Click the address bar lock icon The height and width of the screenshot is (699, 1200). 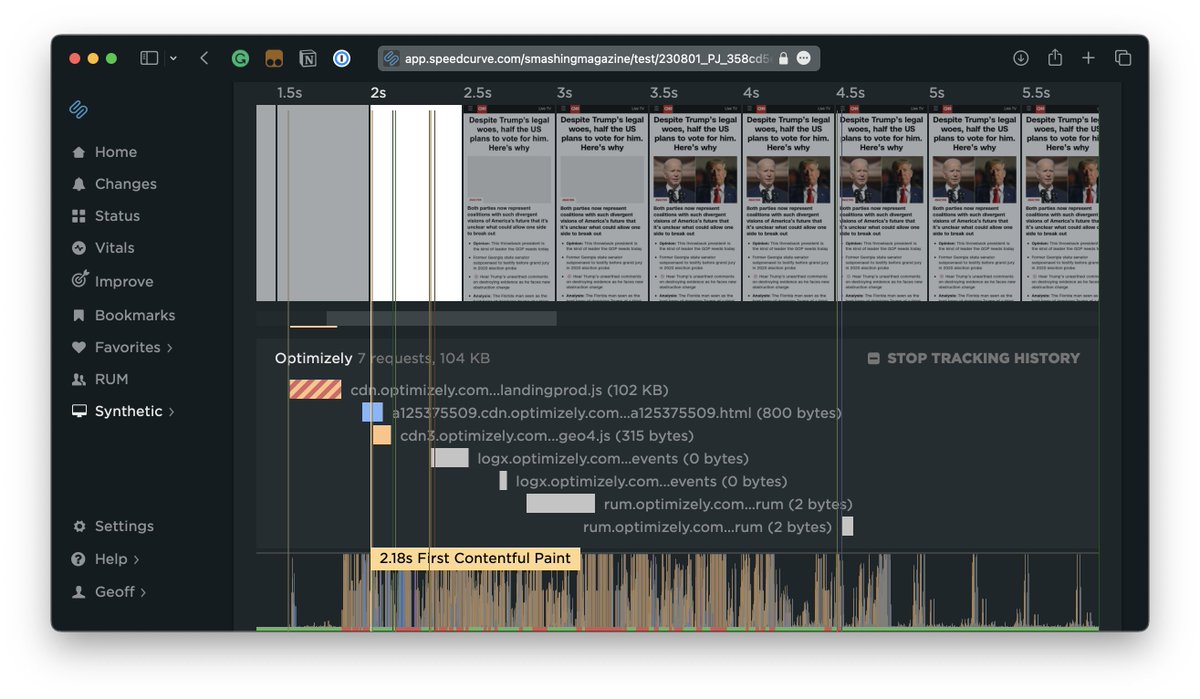pos(783,58)
